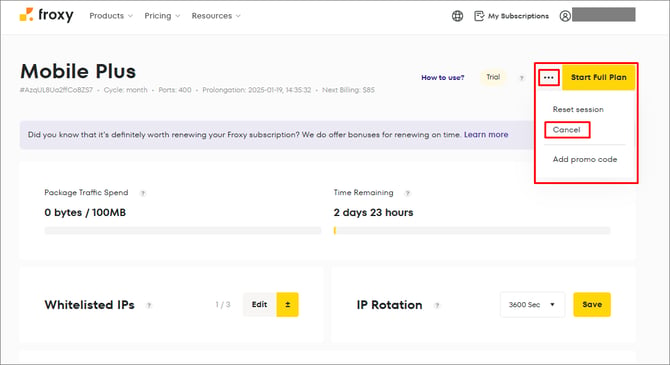Follow the Learn more link
The width and height of the screenshot is (670, 365).
486,135
